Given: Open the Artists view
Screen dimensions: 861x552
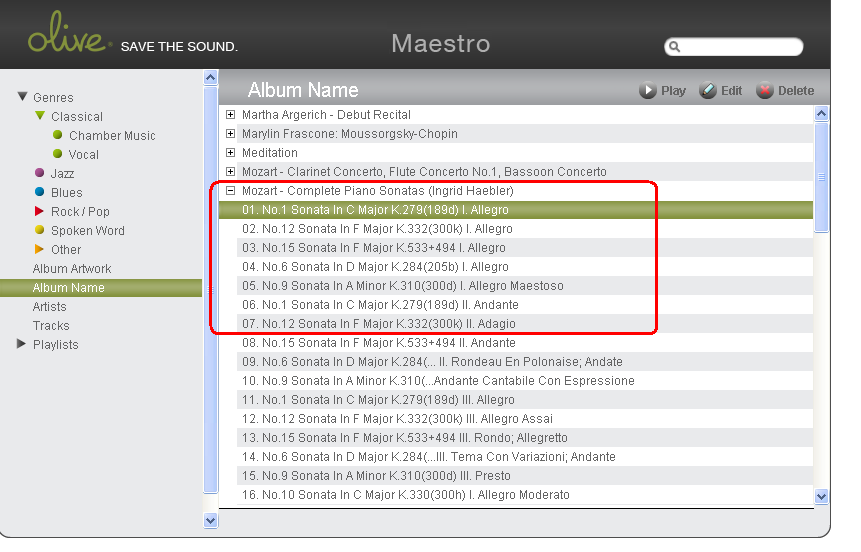Looking at the screenshot, I should [49, 306].
